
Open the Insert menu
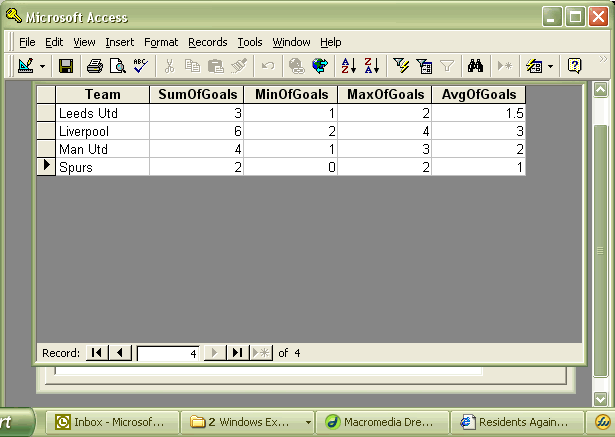pyautogui.click(x=120, y=42)
